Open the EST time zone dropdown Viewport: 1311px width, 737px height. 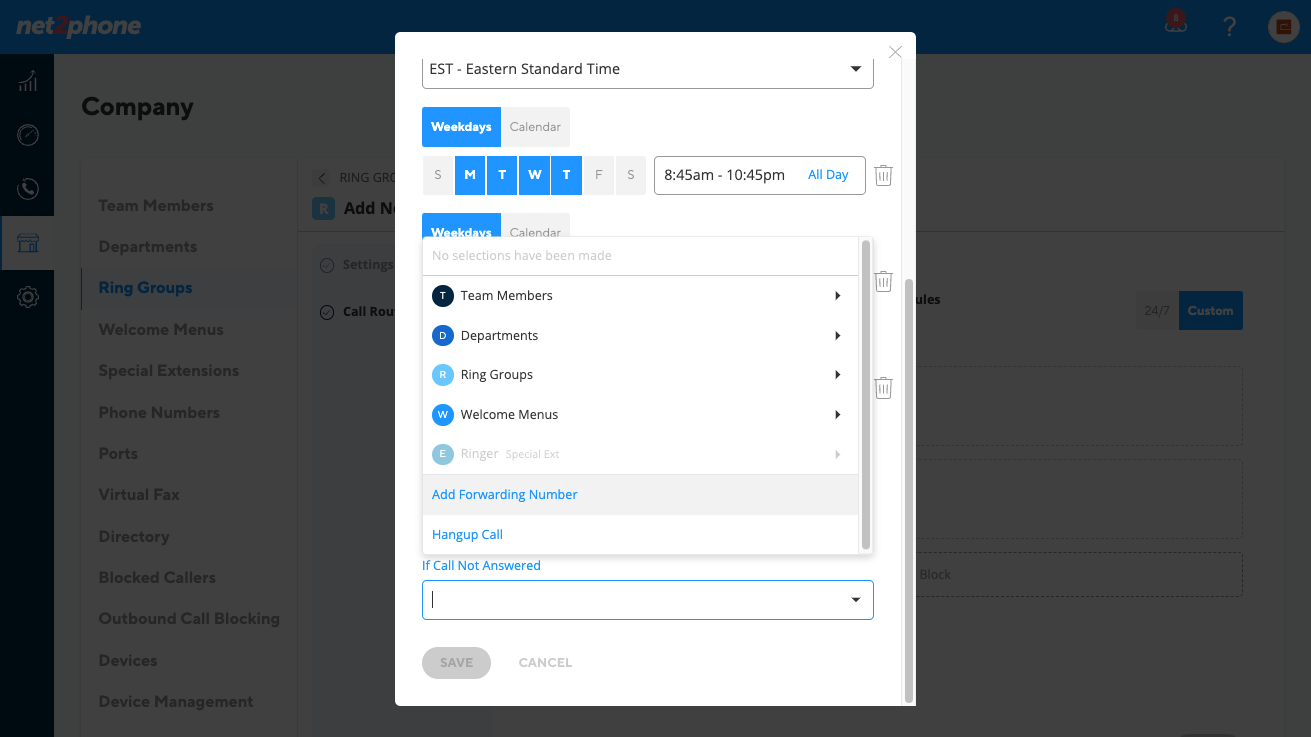[x=648, y=69]
